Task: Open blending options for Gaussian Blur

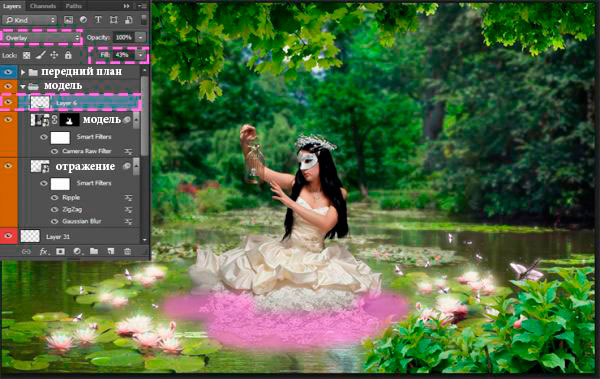Action: click(128, 222)
